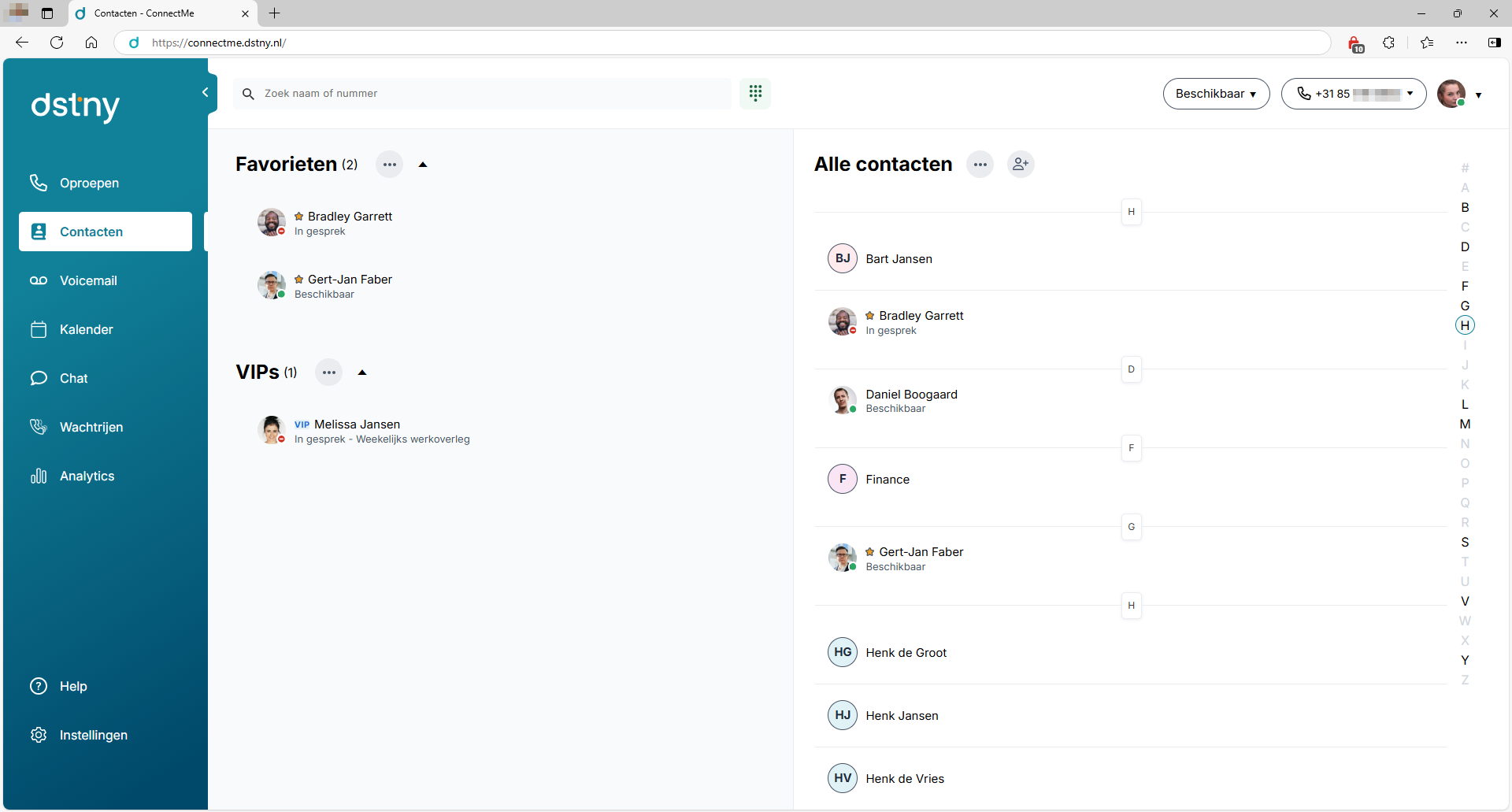The image size is (1512, 812).
Task: Open the dialpad keypad icon
Action: point(754,94)
